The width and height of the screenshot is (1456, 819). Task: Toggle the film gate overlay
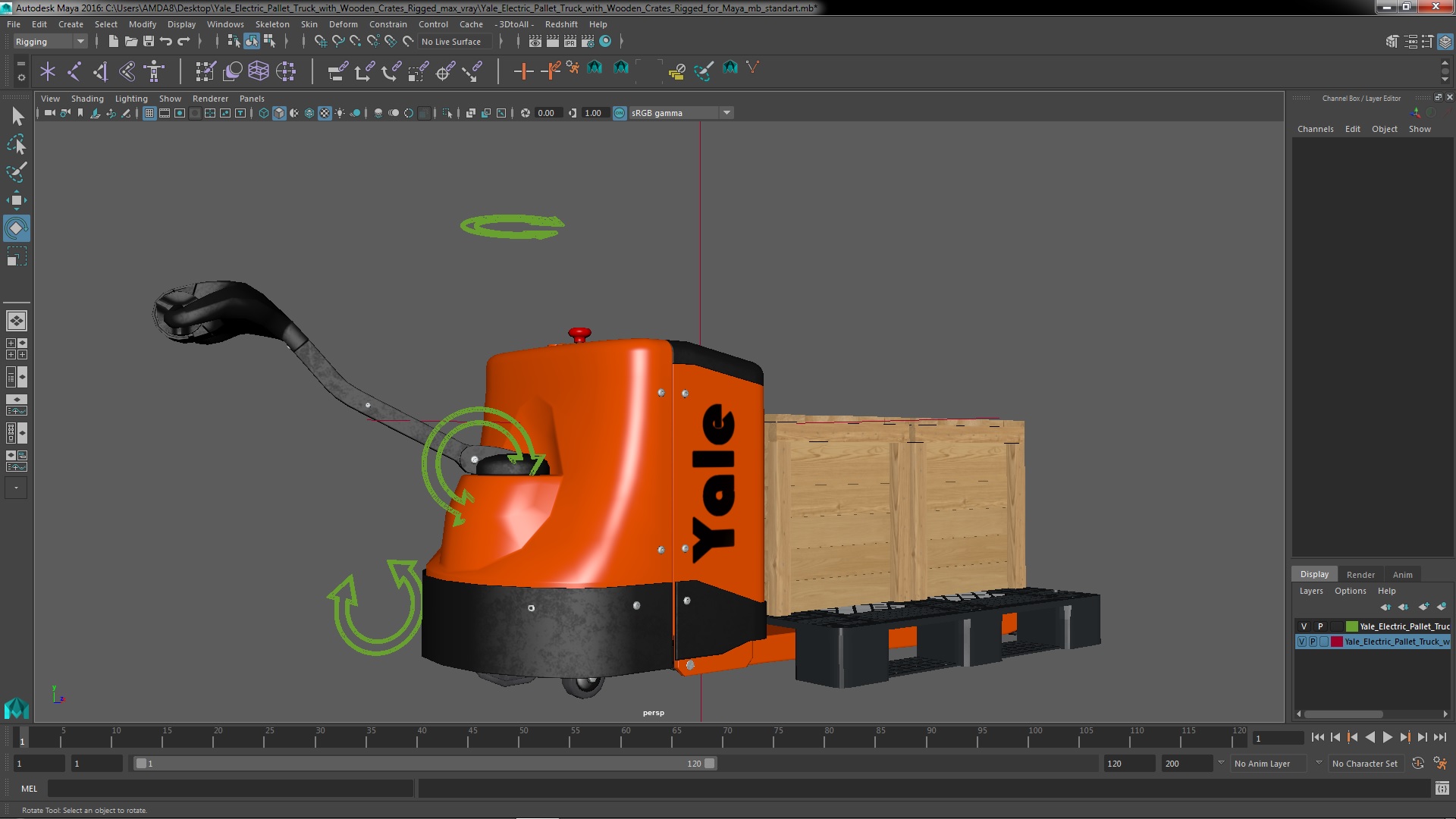coord(165,113)
